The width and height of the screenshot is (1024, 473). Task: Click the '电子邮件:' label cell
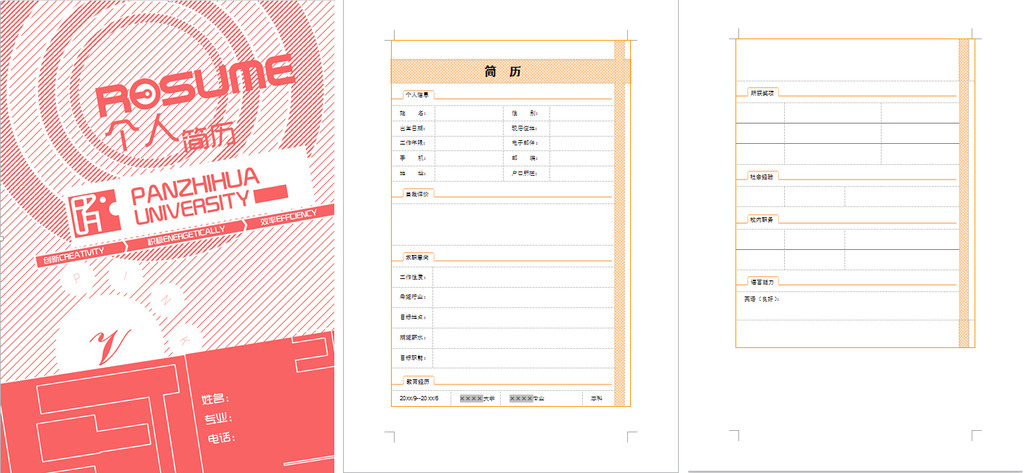pos(525,142)
